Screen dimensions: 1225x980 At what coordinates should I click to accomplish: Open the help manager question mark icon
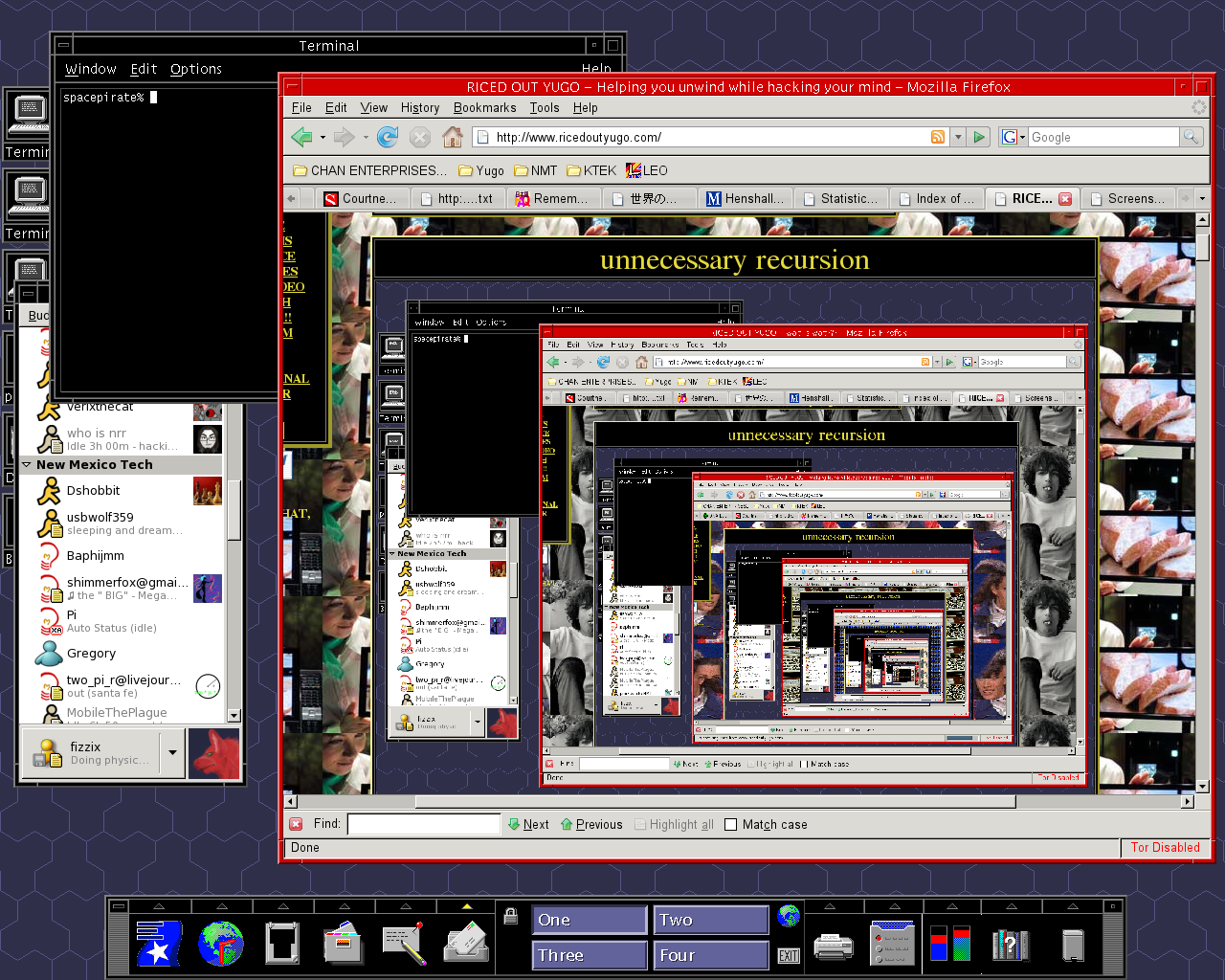(x=1011, y=945)
